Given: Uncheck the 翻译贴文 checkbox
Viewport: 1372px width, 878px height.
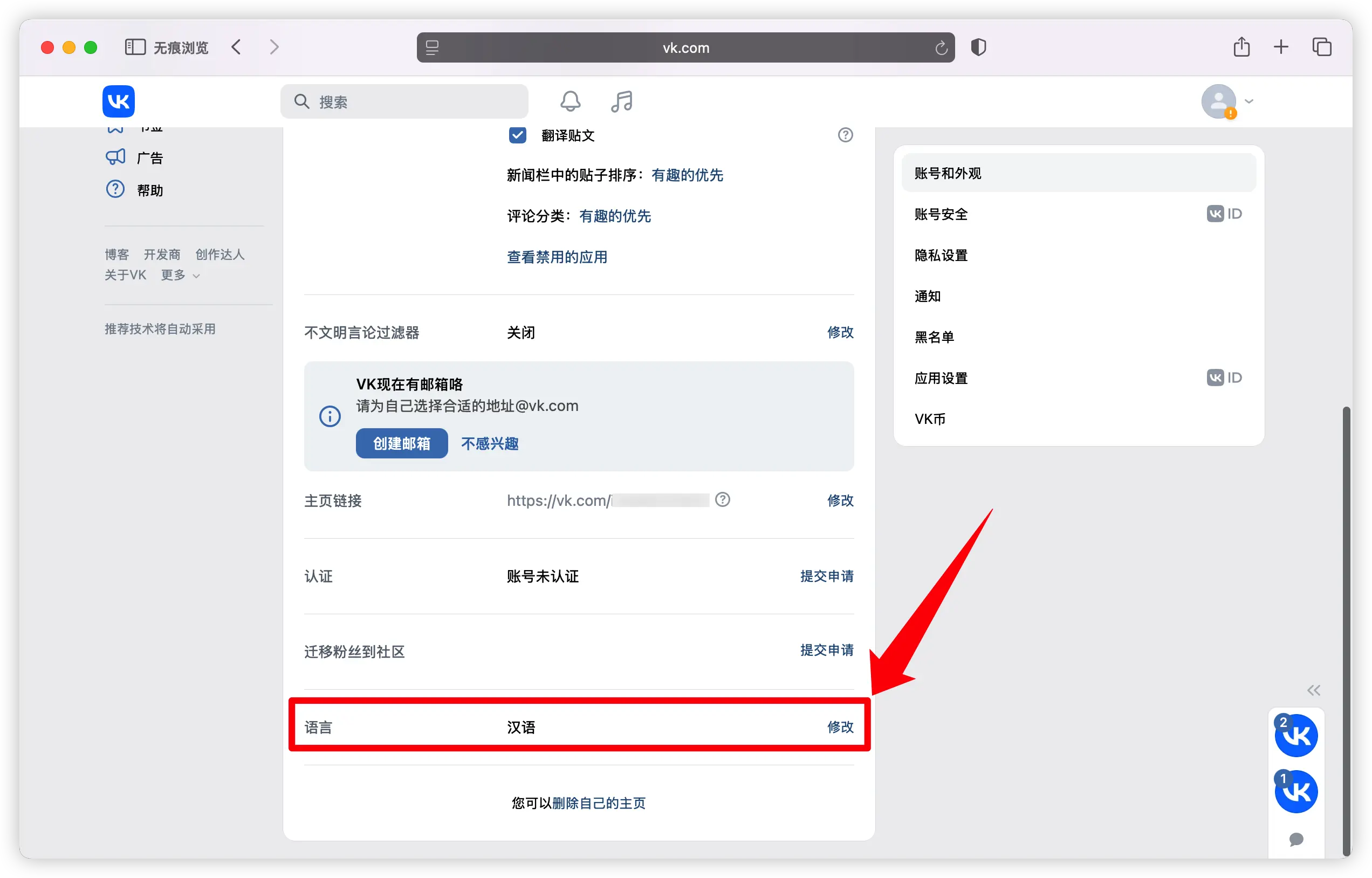Looking at the screenshot, I should [517, 136].
